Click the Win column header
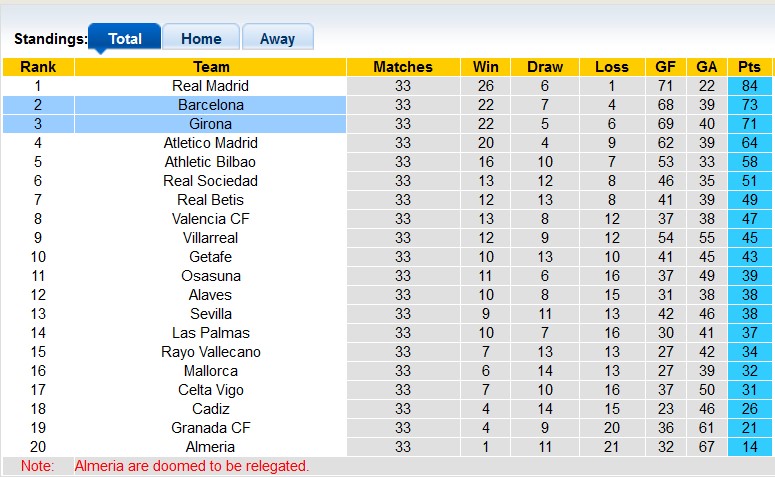The width and height of the screenshot is (775, 477). click(486, 67)
